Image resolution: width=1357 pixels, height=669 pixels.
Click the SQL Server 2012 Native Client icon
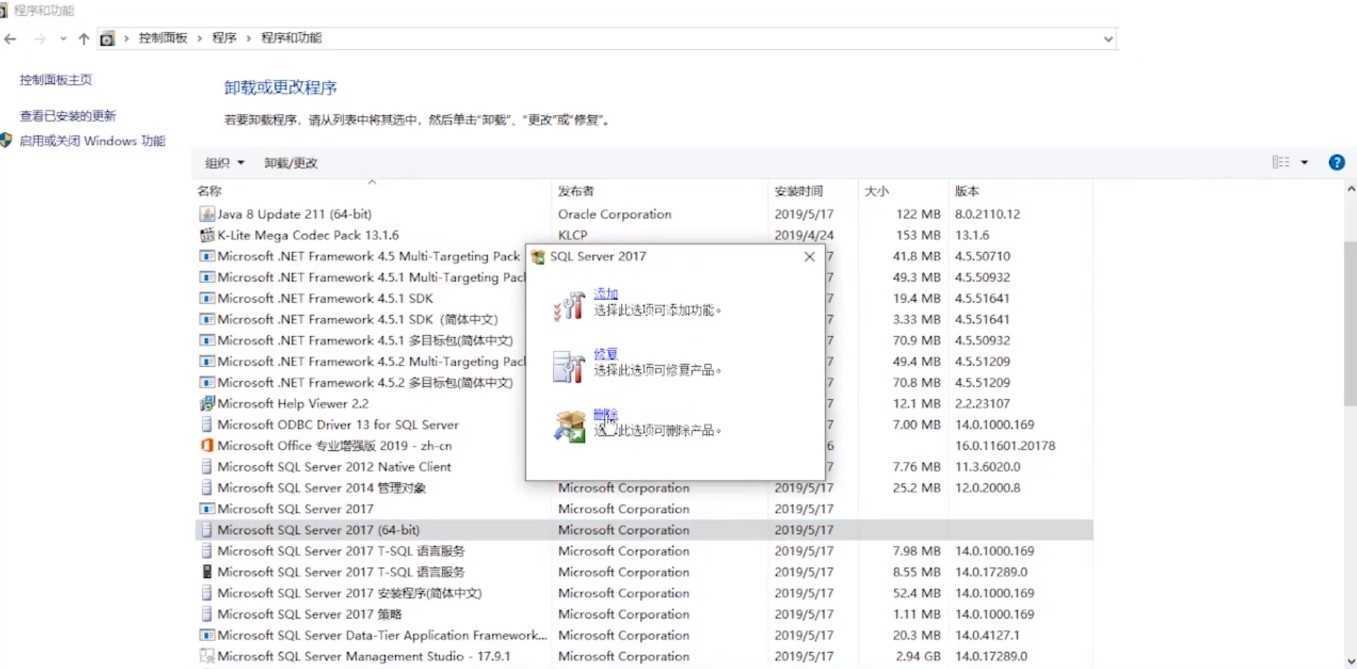207,467
